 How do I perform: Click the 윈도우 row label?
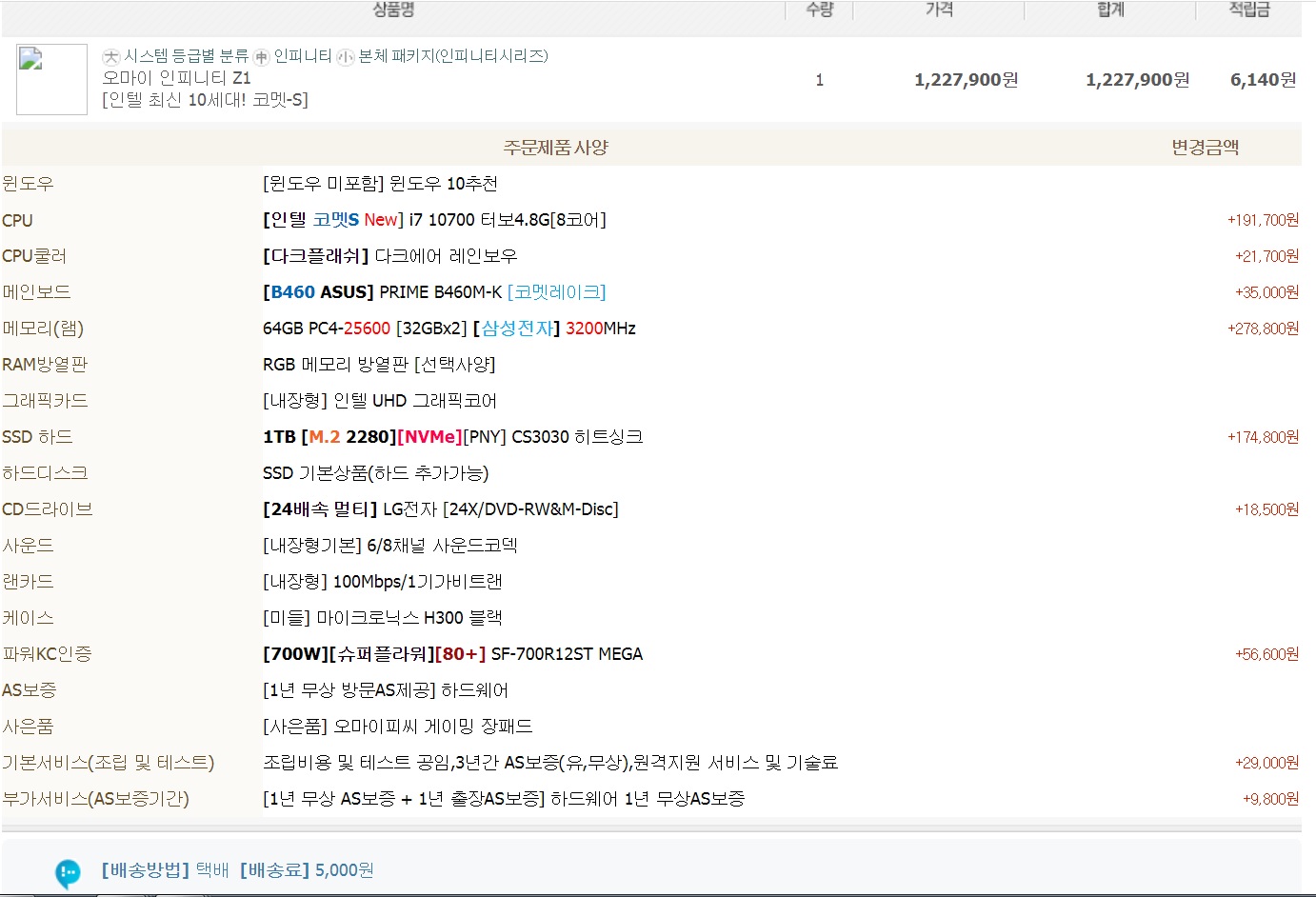(28, 184)
